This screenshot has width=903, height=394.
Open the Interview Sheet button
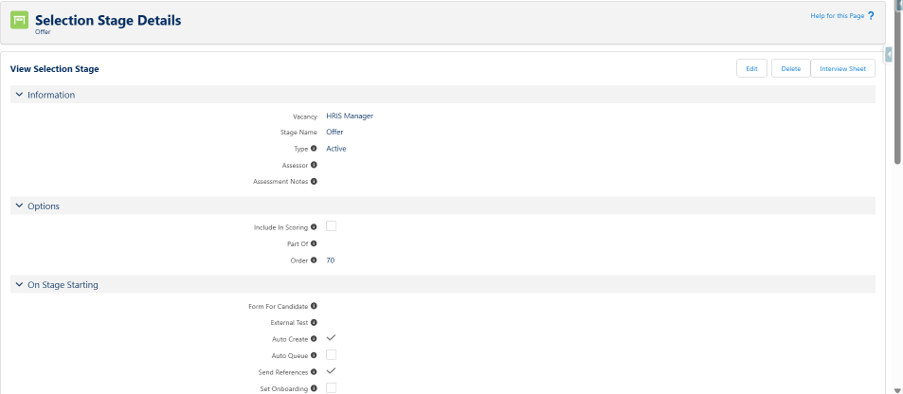point(843,69)
